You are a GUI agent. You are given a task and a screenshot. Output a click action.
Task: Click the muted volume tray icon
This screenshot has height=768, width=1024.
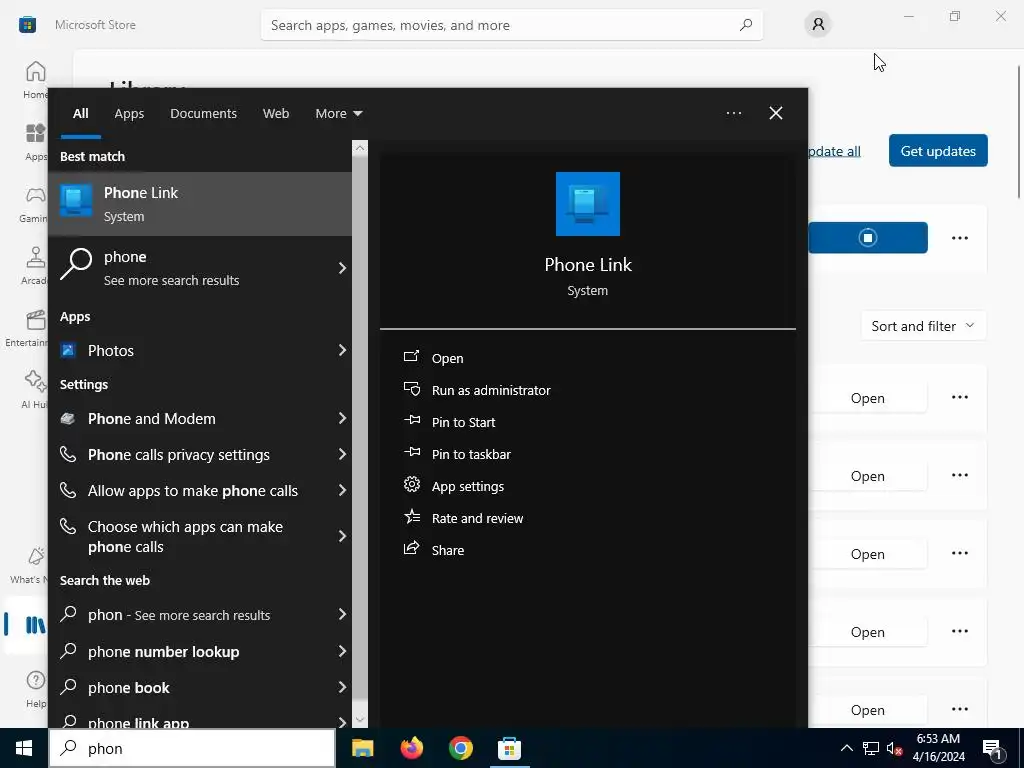[x=894, y=748]
